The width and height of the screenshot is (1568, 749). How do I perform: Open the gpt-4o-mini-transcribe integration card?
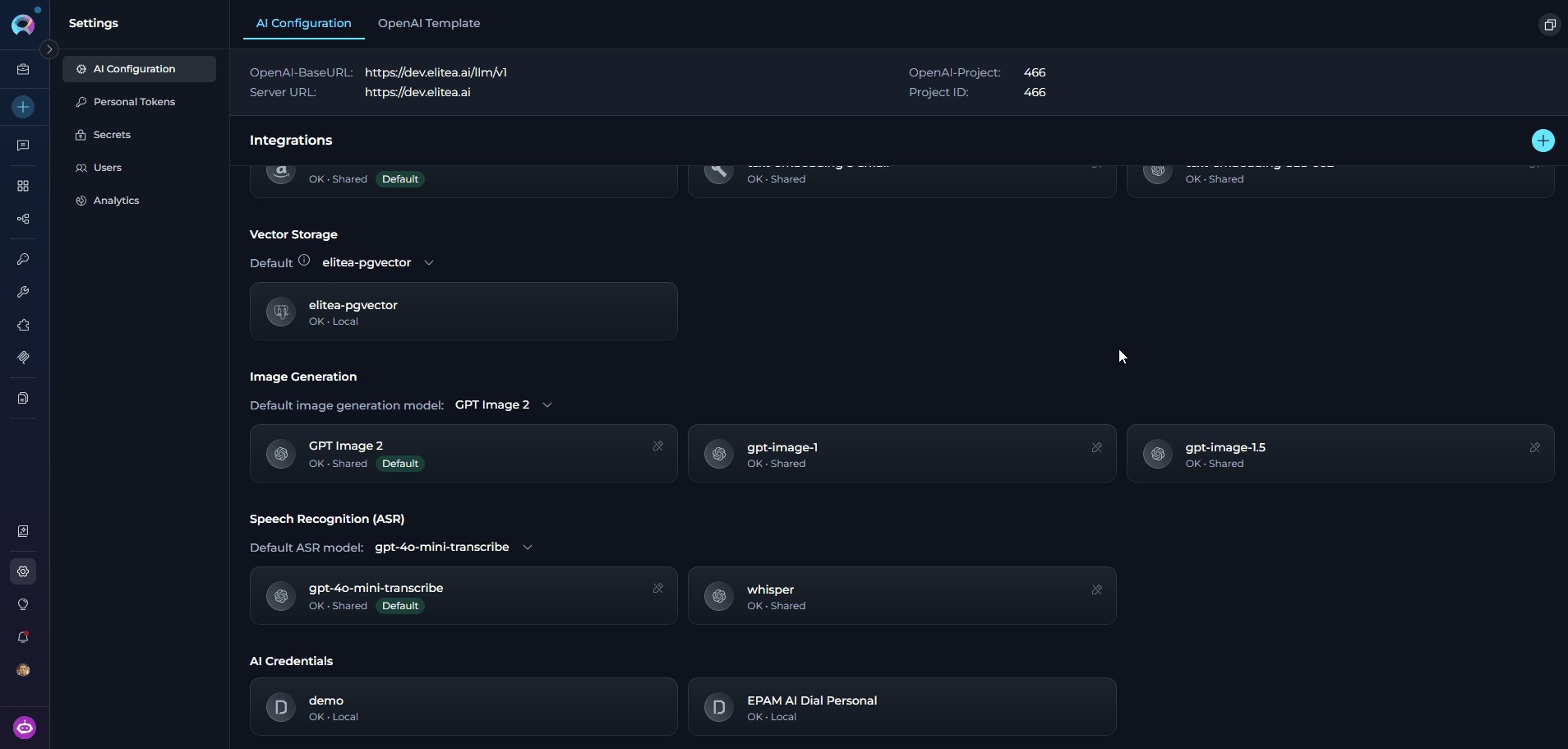[x=463, y=596]
